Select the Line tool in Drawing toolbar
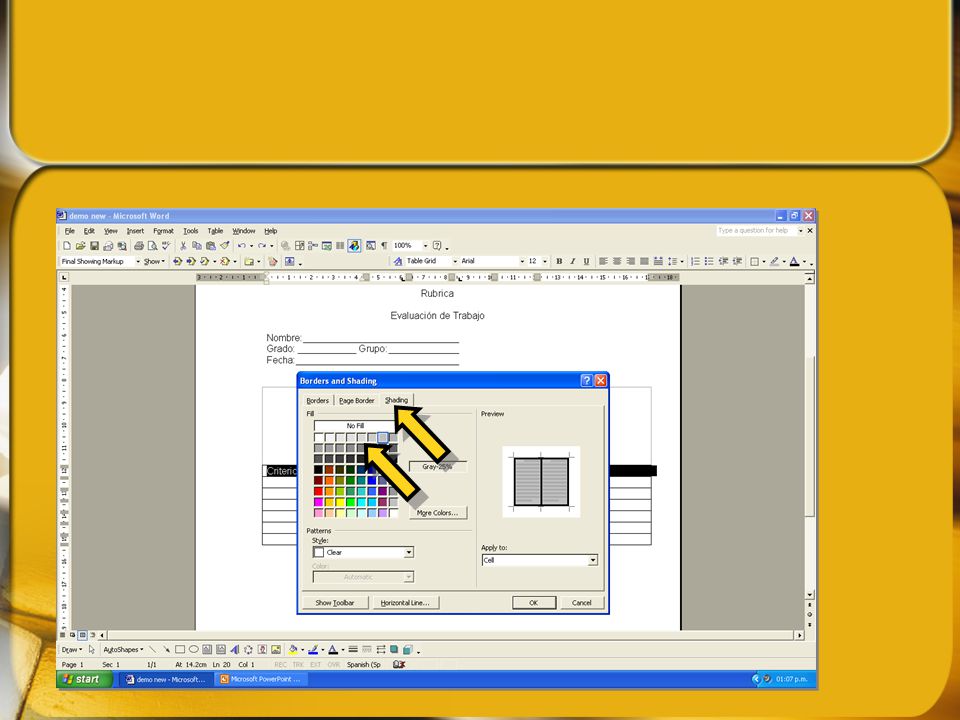This screenshot has width=960, height=720. (x=152, y=650)
